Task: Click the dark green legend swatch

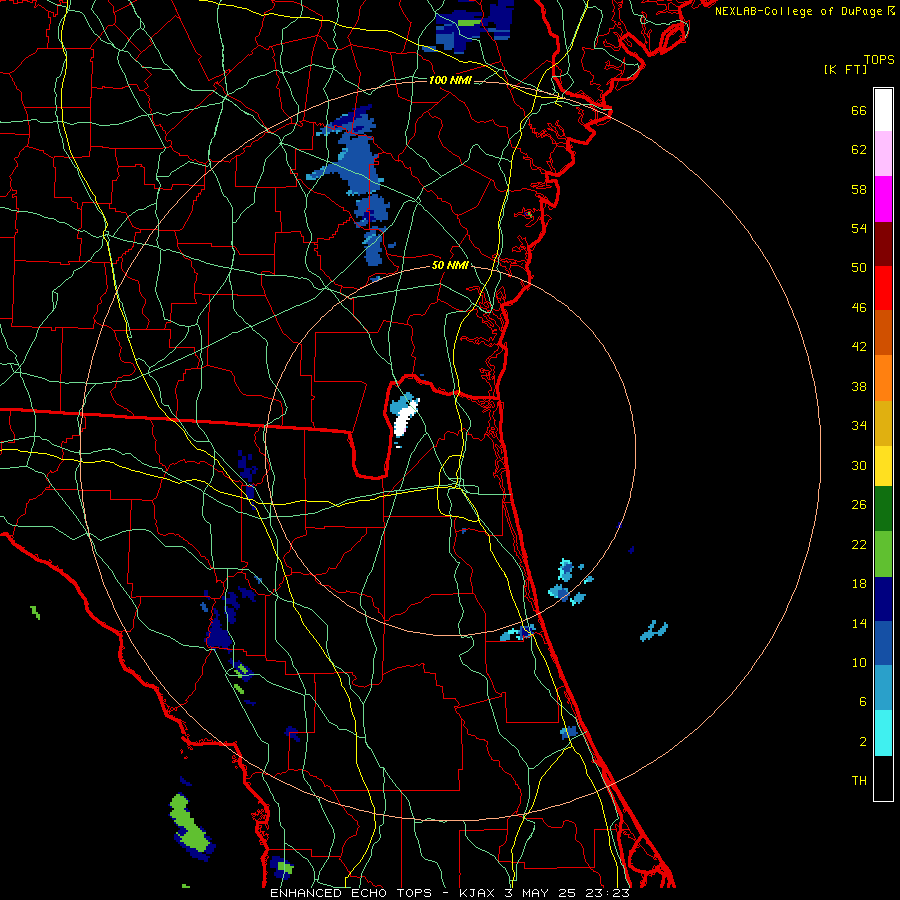Action: [883, 508]
